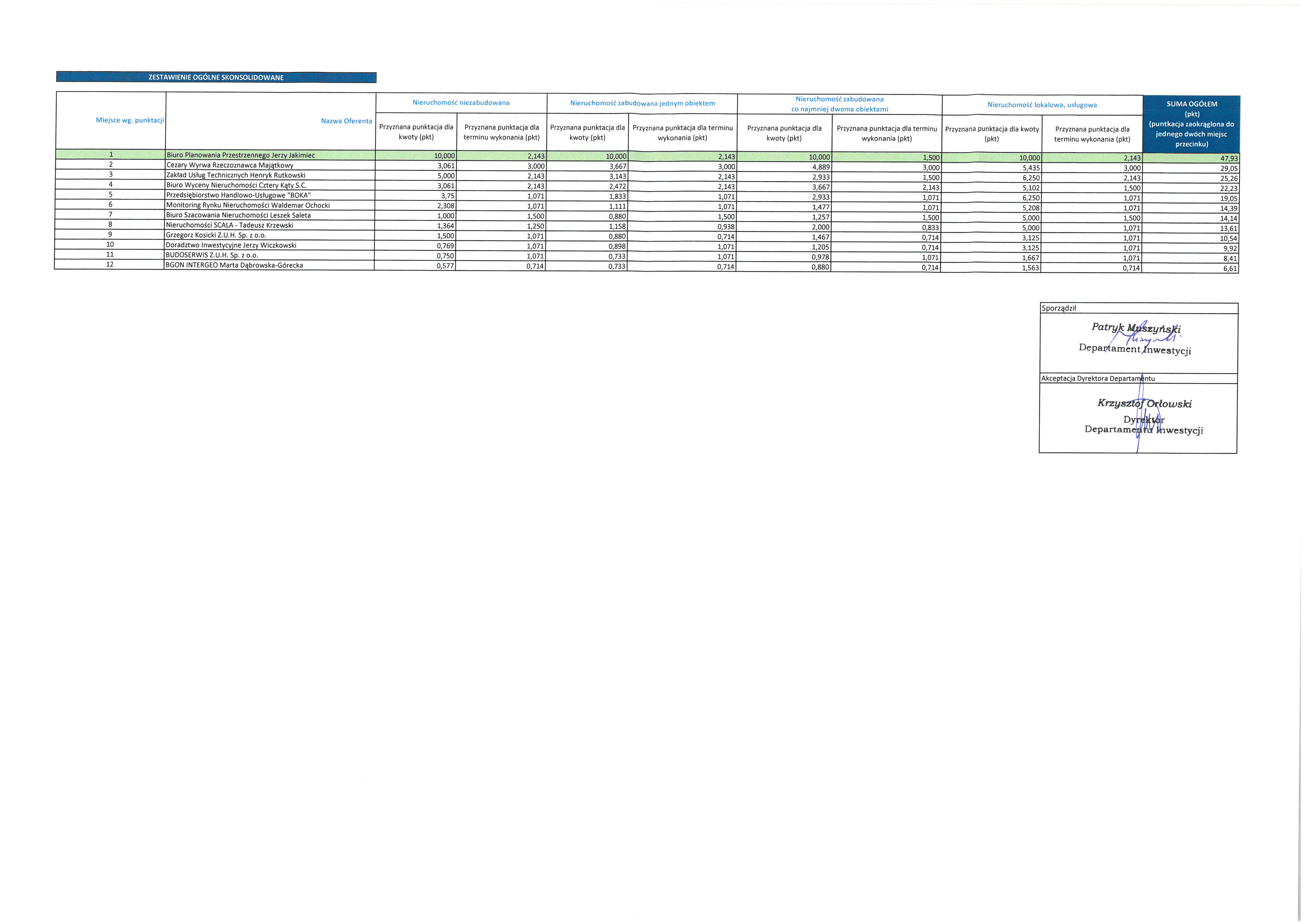Image resolution: width=1307 pixels, height=924 pixels.
Task: Click 'Doradztwo Inwestycyjne Jerzy Wiczkowski'
Action: [x=231, y=245]
